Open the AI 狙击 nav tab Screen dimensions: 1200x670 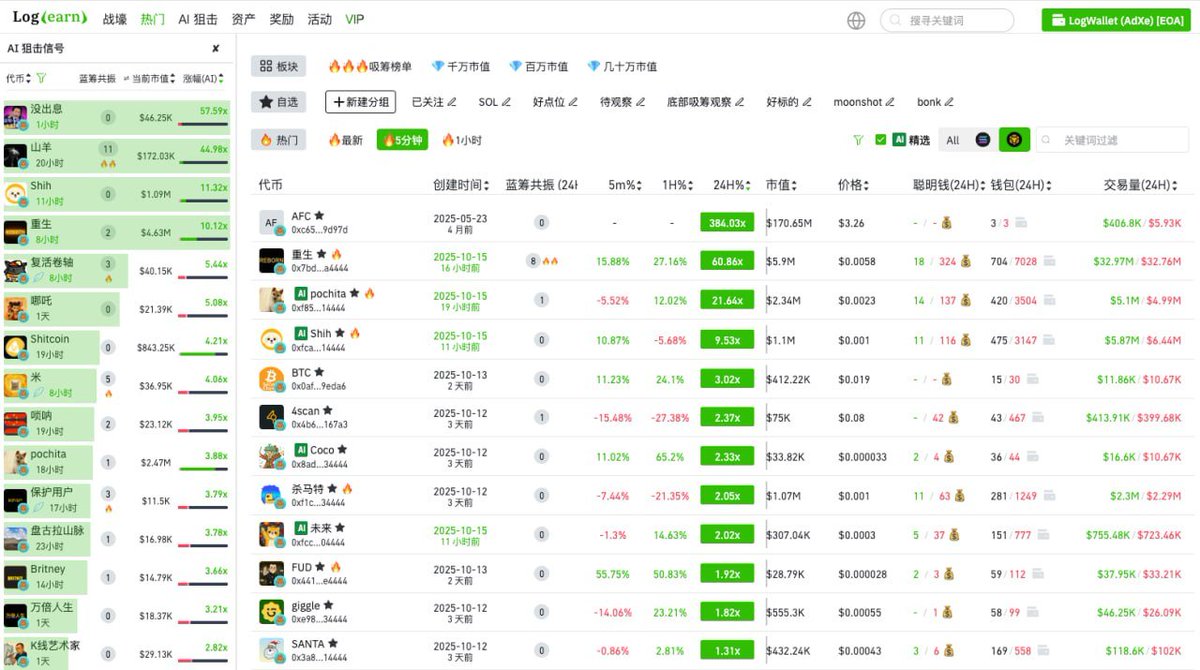198,20
